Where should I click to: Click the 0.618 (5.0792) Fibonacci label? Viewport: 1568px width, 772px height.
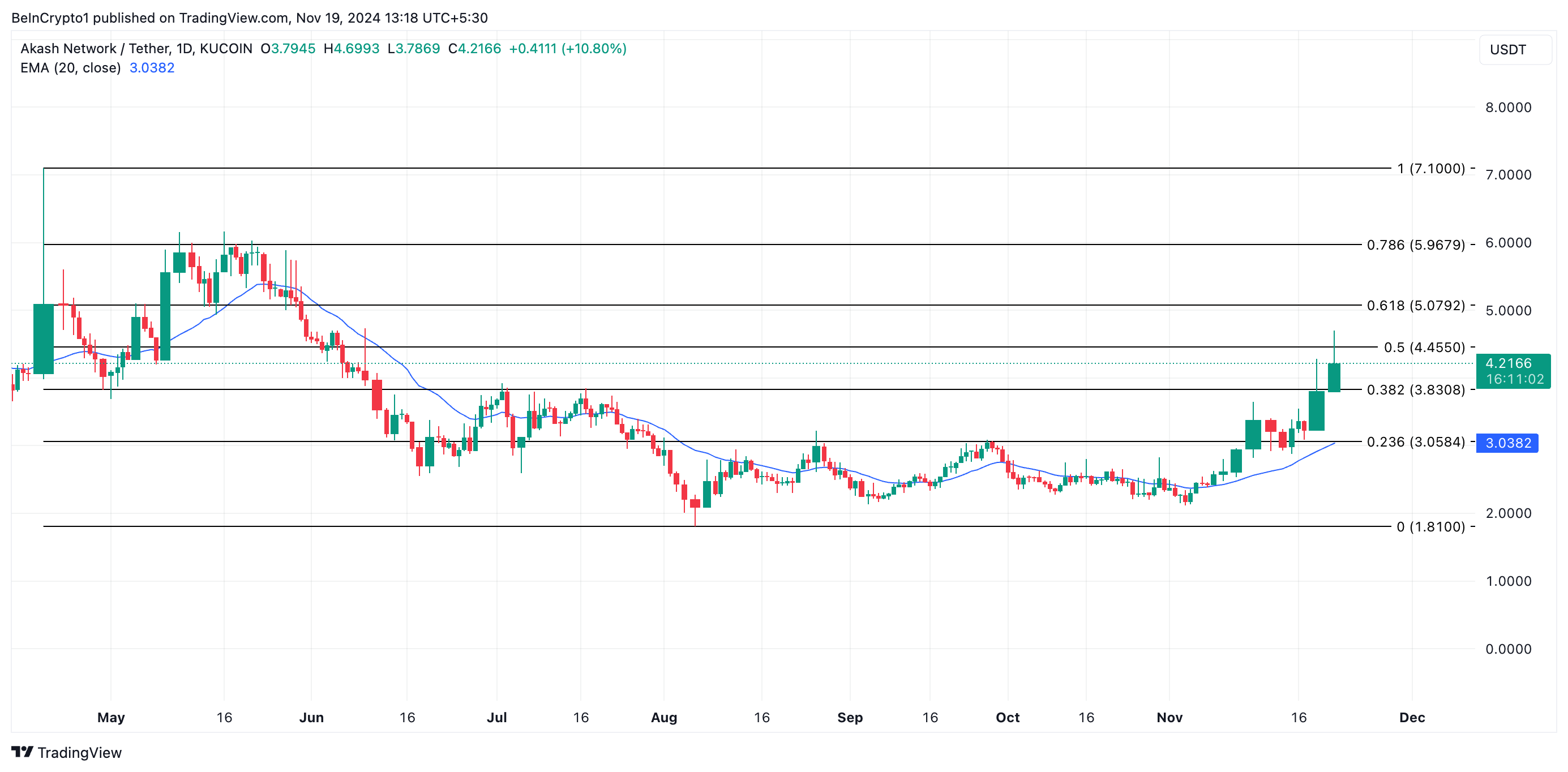[x=1415, y=305]
